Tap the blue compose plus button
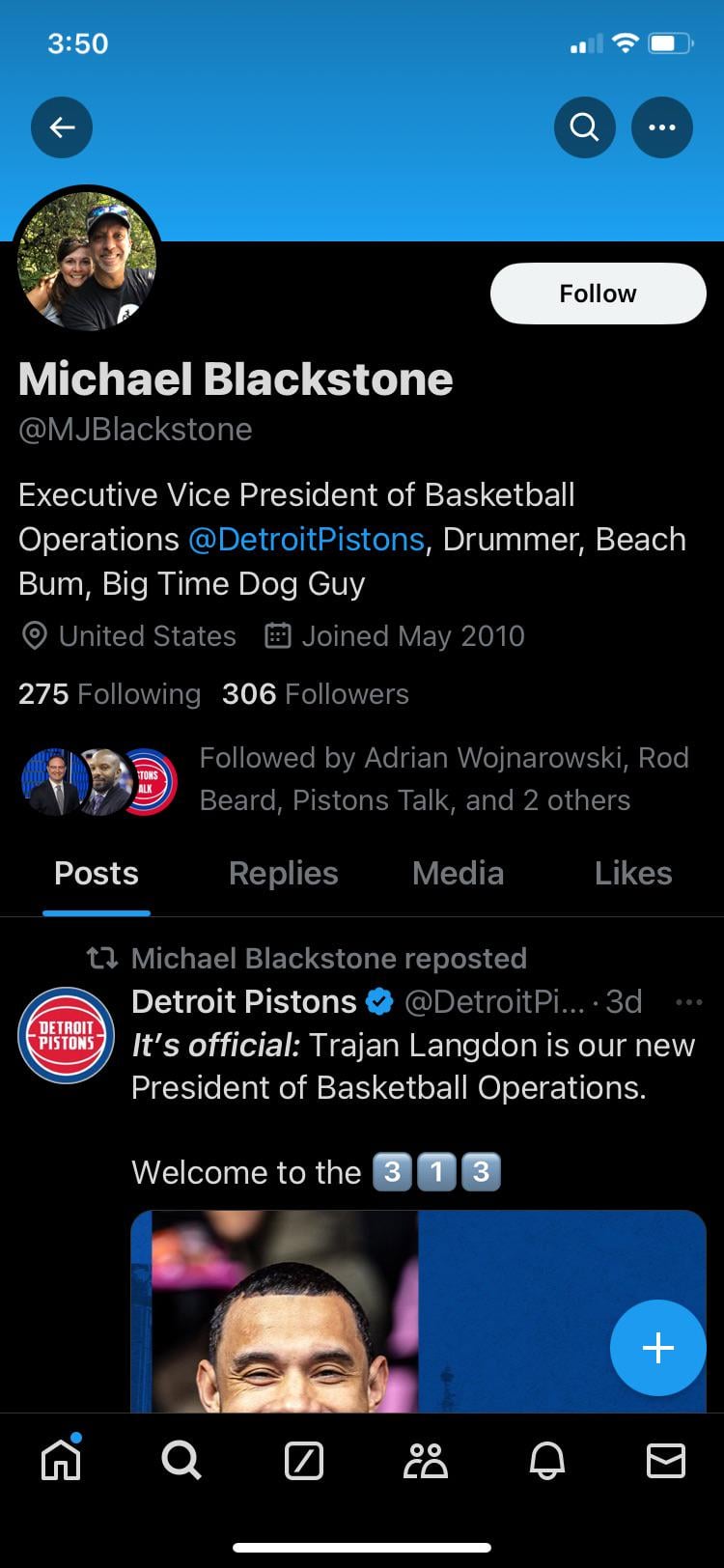Screen dimensions: 724x1568 tap(658, 1348)
